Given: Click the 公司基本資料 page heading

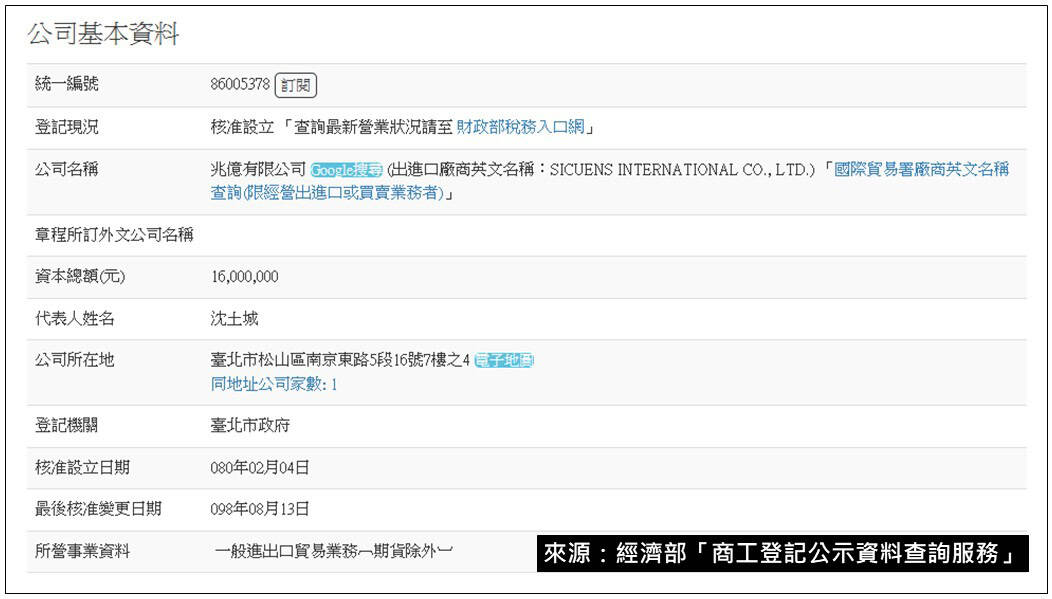Looking at the screenshot, I should point(103,35).
